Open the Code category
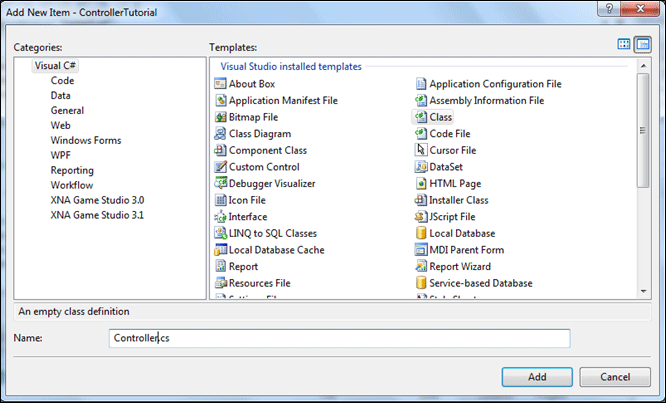The width and height of the screenshot is (666, 403). (62, 81)
